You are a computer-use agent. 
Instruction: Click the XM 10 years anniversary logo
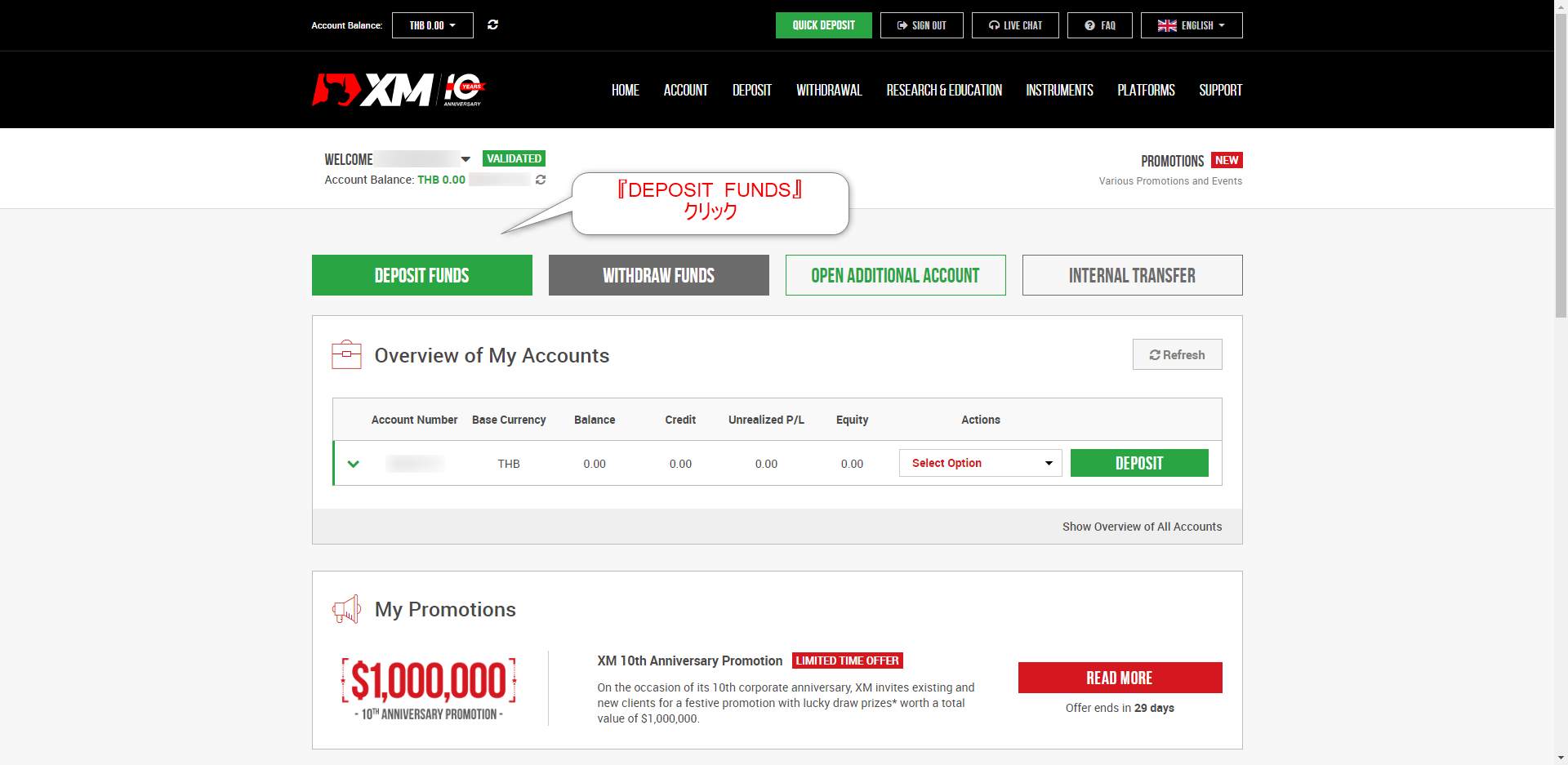[x=399, y=90]
